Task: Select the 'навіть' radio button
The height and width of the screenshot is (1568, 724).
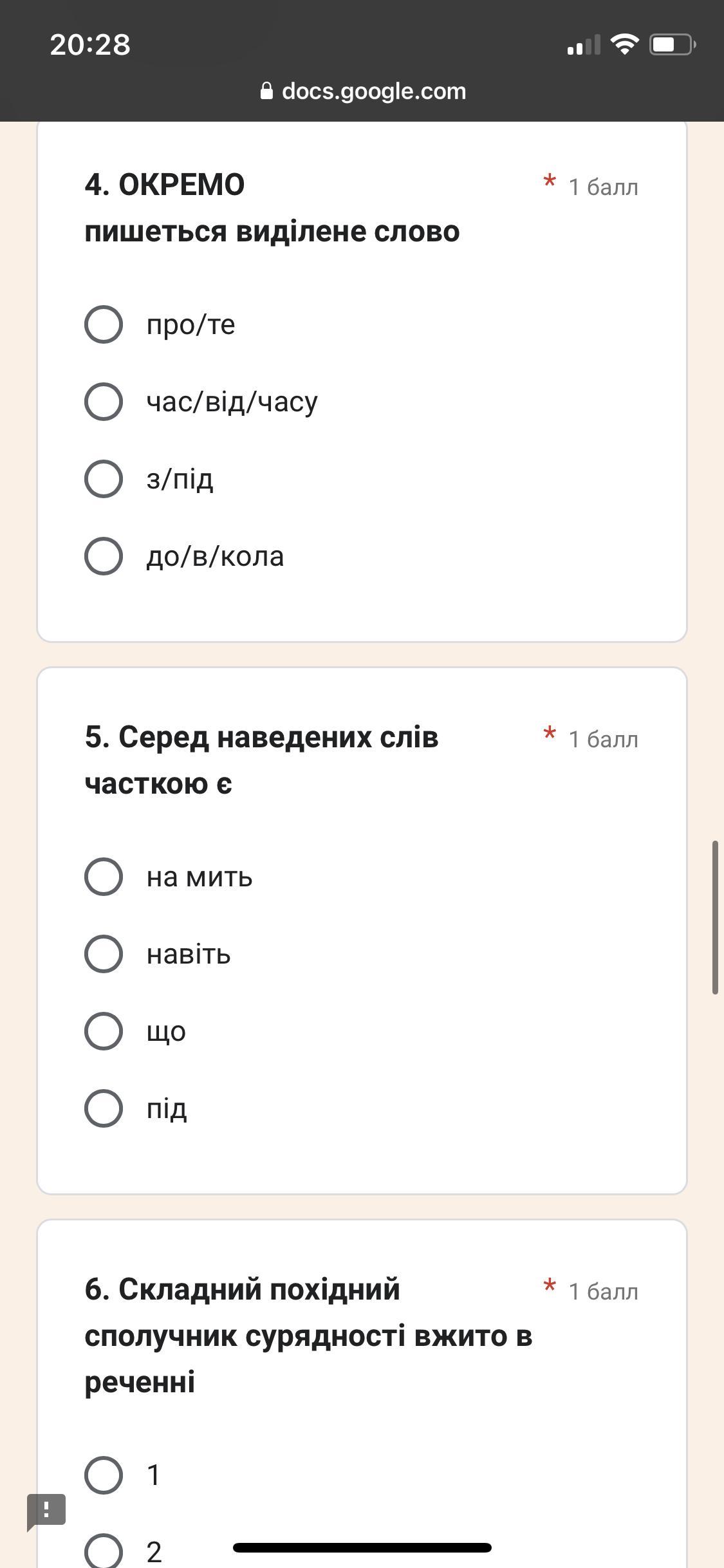Action: coord(104,954)
